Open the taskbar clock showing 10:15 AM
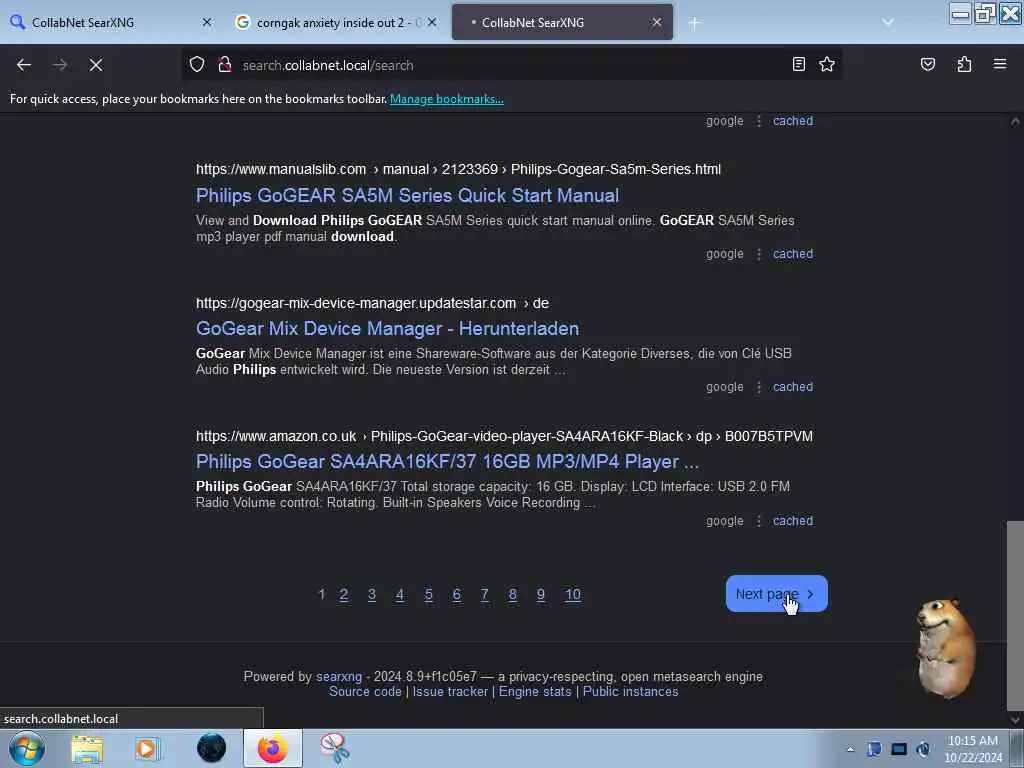 [973, 749]
